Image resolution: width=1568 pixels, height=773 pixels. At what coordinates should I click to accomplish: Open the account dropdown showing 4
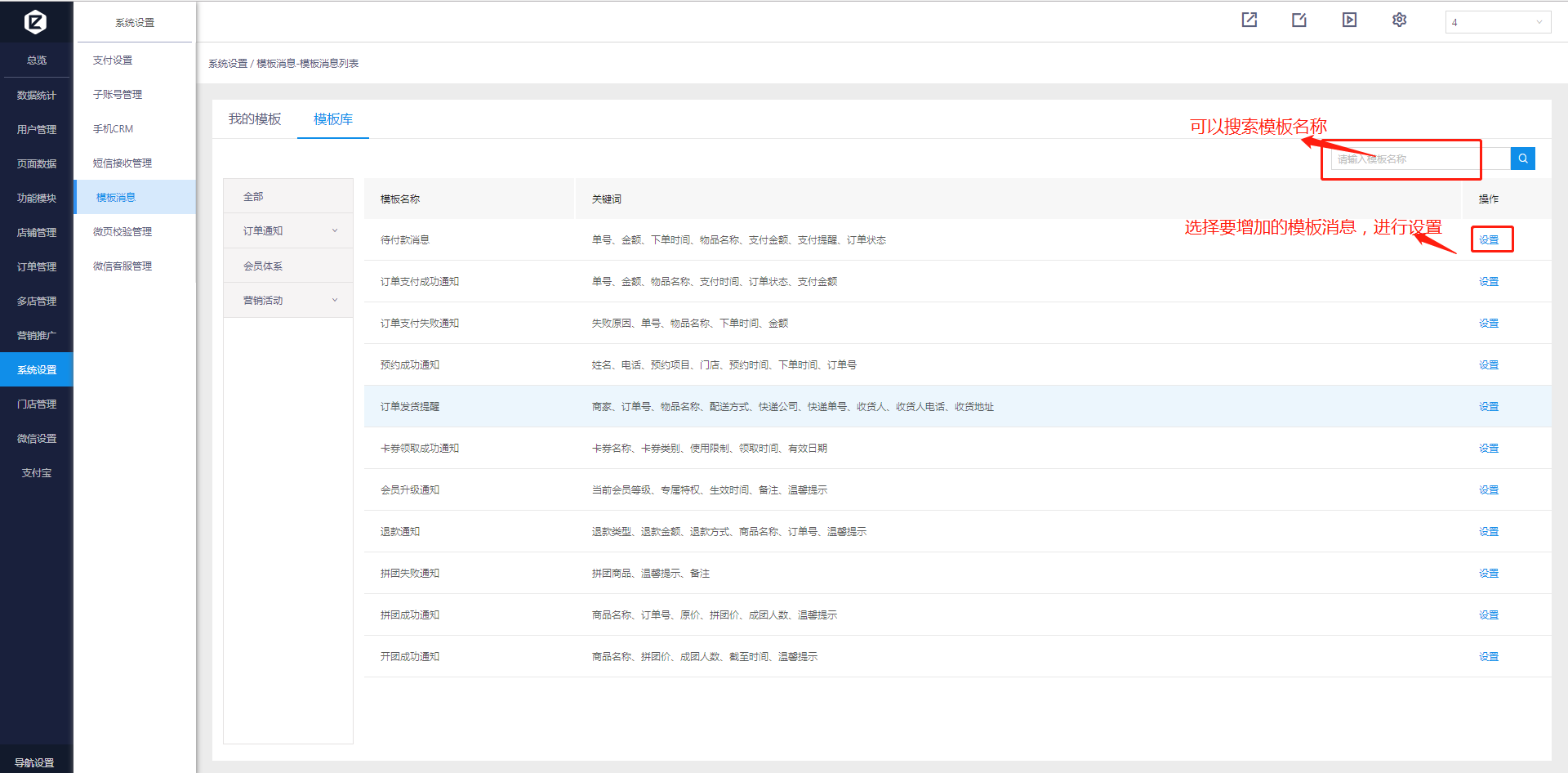1497,22
